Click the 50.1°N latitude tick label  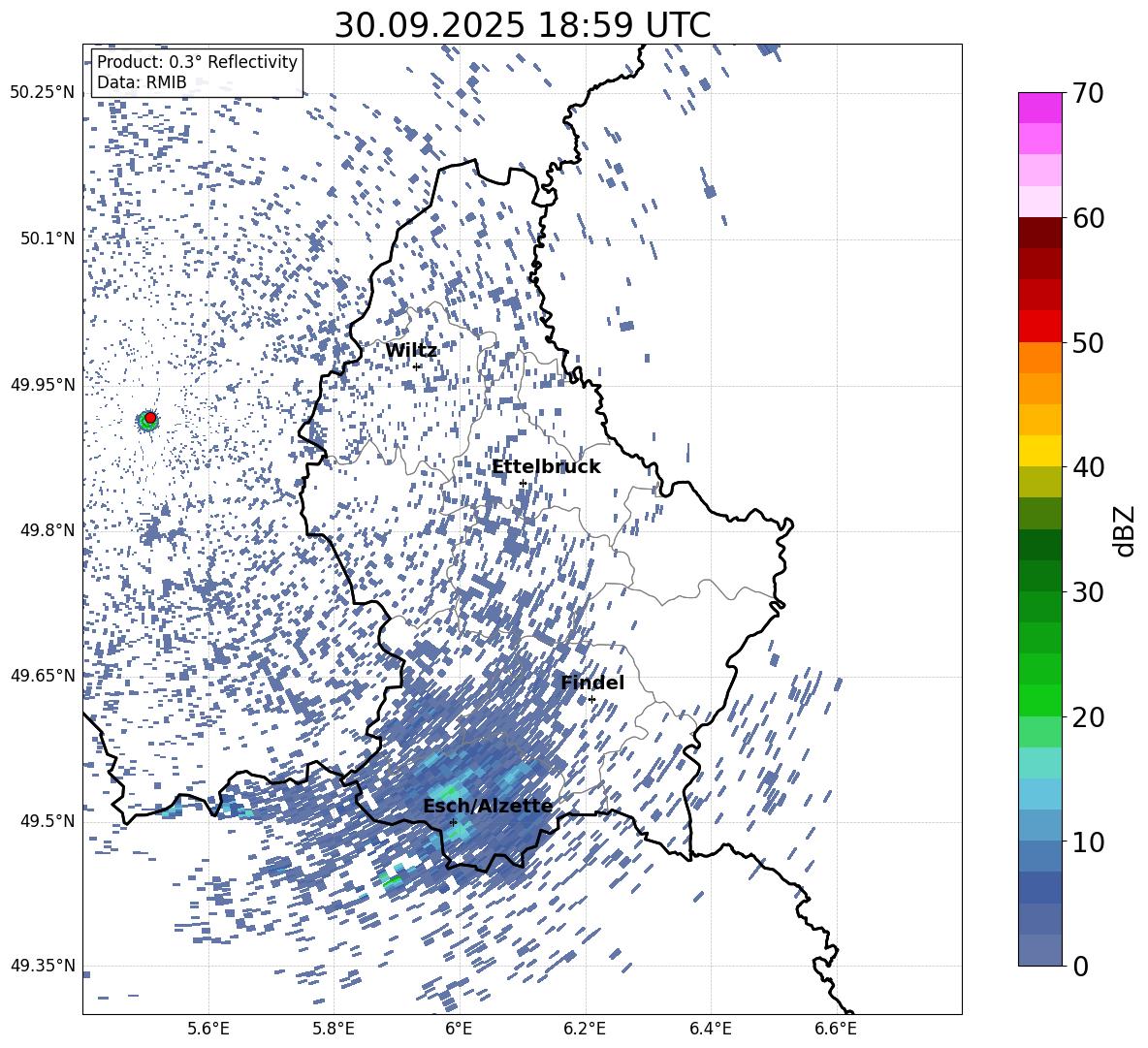click(x=48, y=238)
